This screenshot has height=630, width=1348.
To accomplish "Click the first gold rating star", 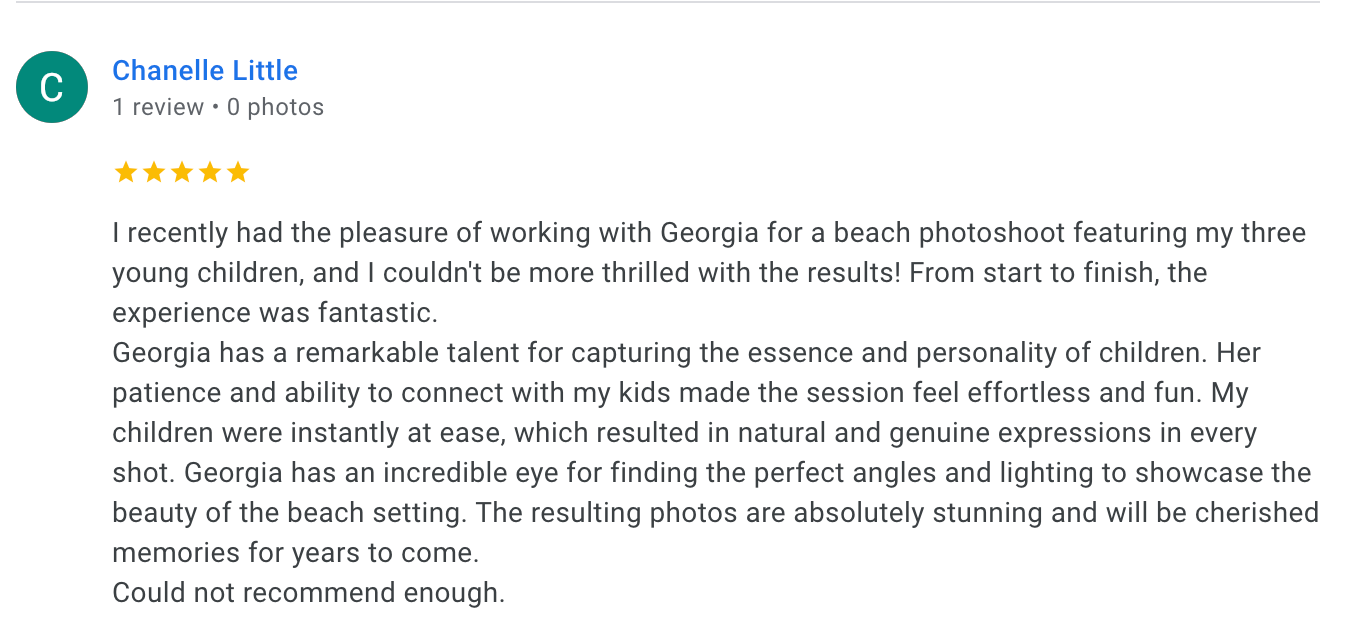I will 125,173.
